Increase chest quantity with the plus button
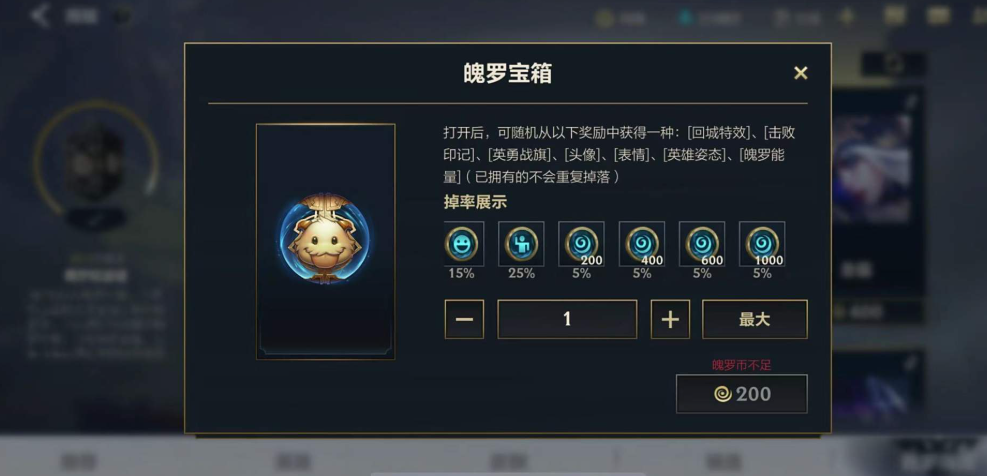 click(x=670, y=319)
